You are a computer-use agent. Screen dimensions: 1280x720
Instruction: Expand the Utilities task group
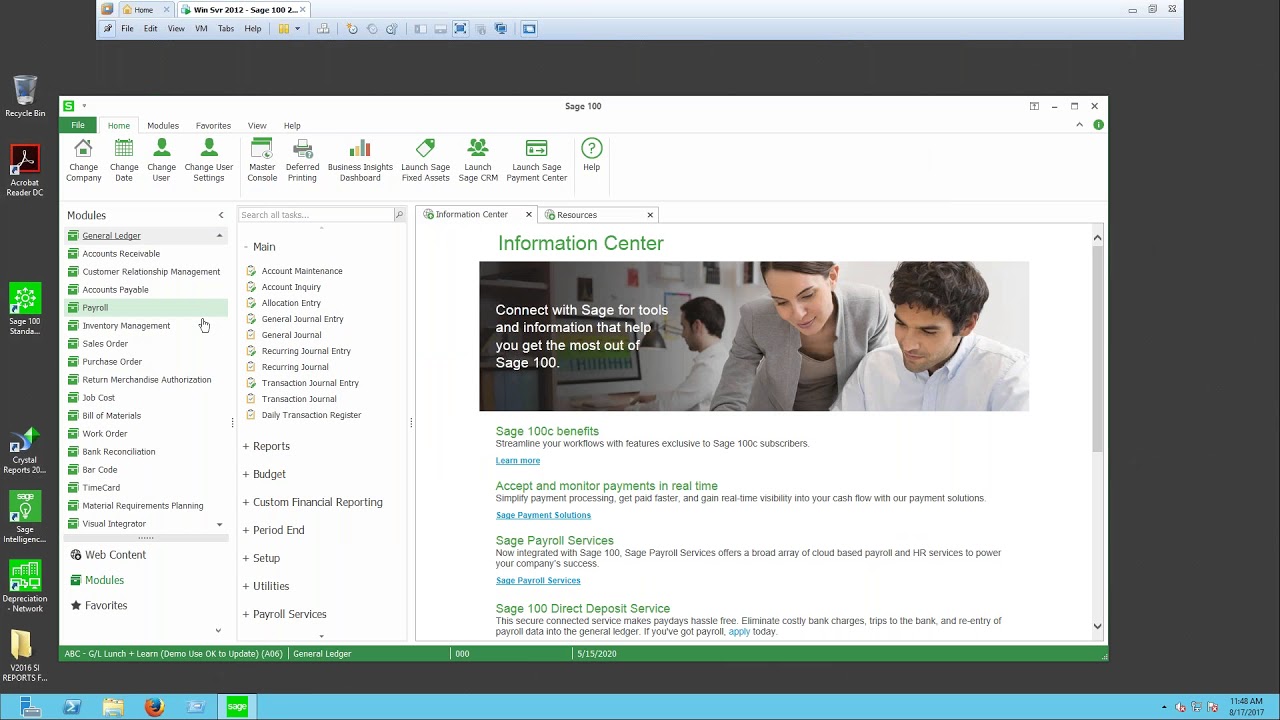(x=246, y=586)
